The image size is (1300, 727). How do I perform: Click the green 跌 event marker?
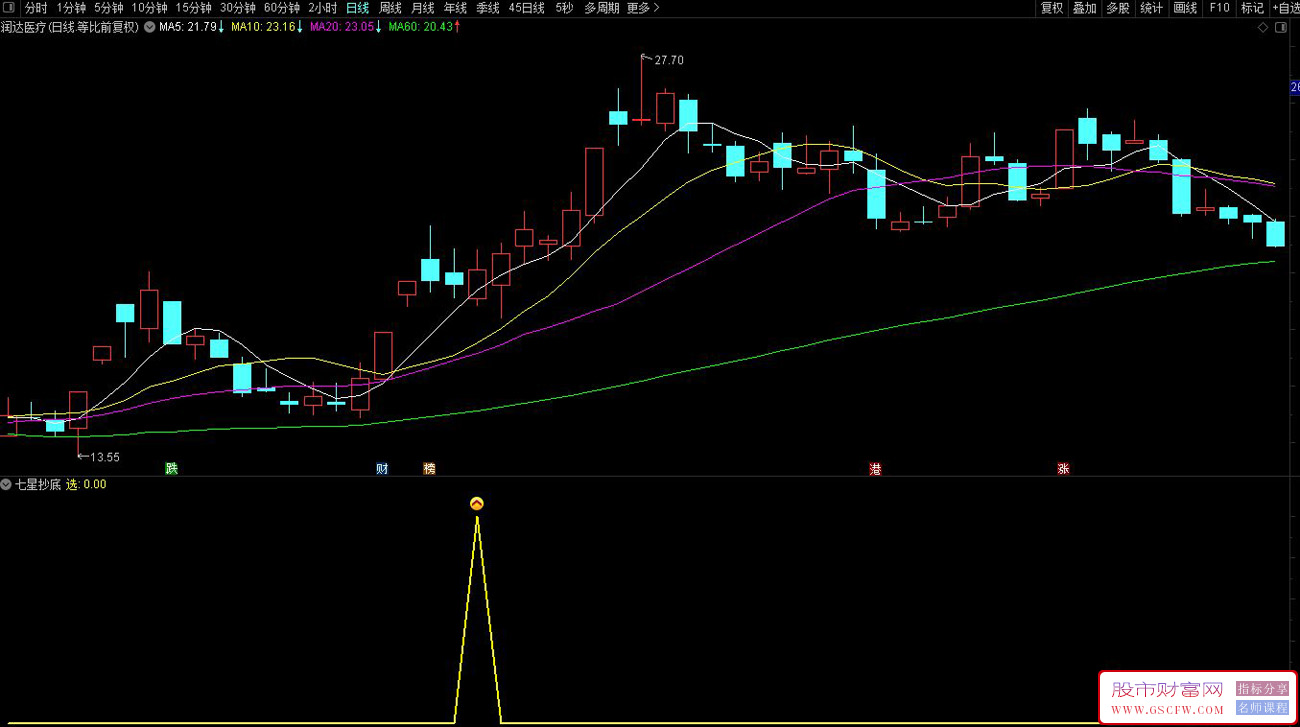[172, 468]
